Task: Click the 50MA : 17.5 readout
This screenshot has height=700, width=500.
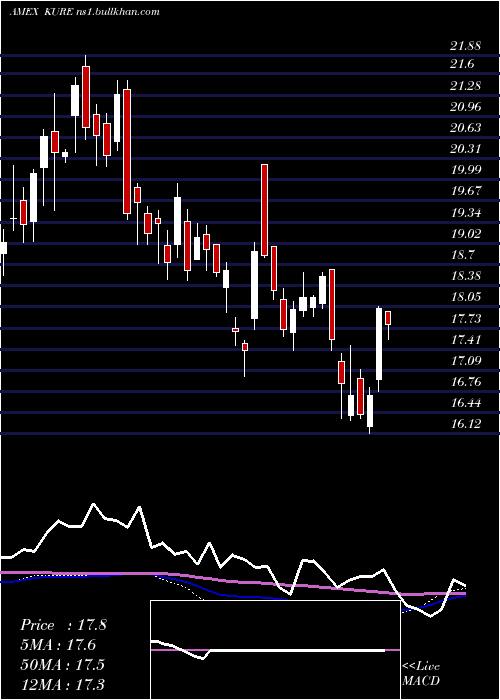Action: point(62,664)
